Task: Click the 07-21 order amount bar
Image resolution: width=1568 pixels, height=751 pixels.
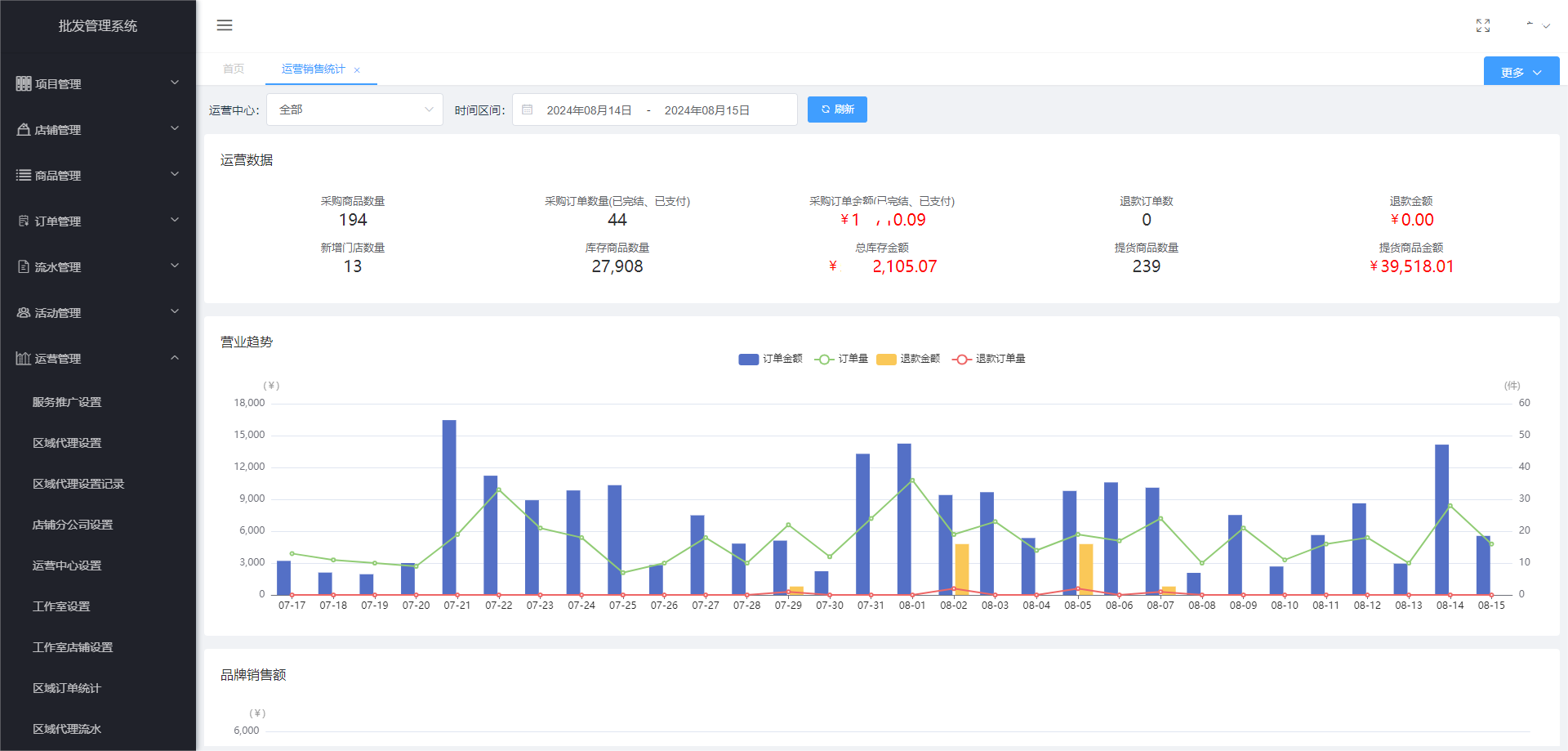Action: [x=449, y=507]
